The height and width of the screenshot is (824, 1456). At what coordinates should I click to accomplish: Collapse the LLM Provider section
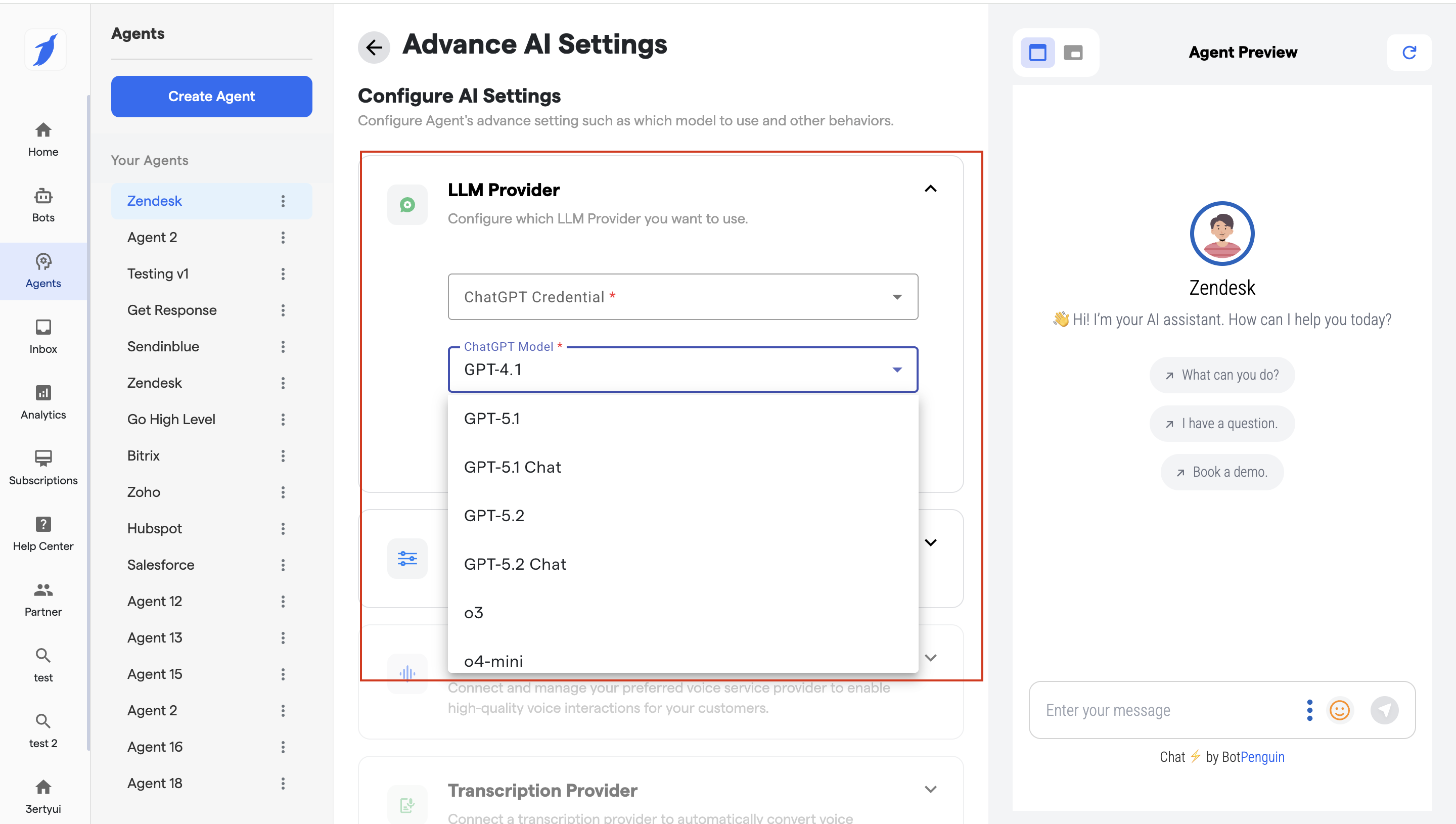pyautogui.click(x=930, y=189)
